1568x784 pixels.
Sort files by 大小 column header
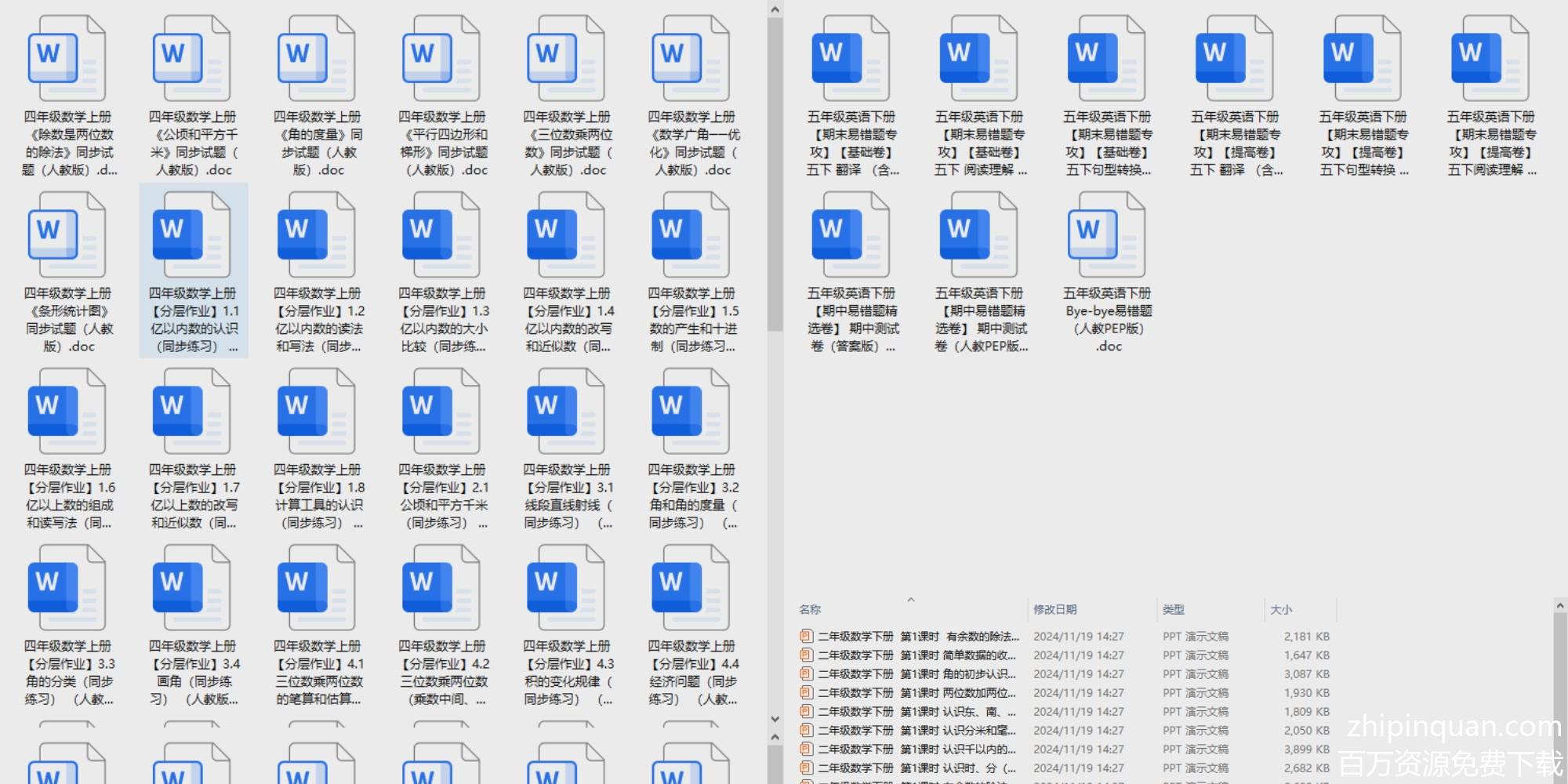[x=1280, y=609]
